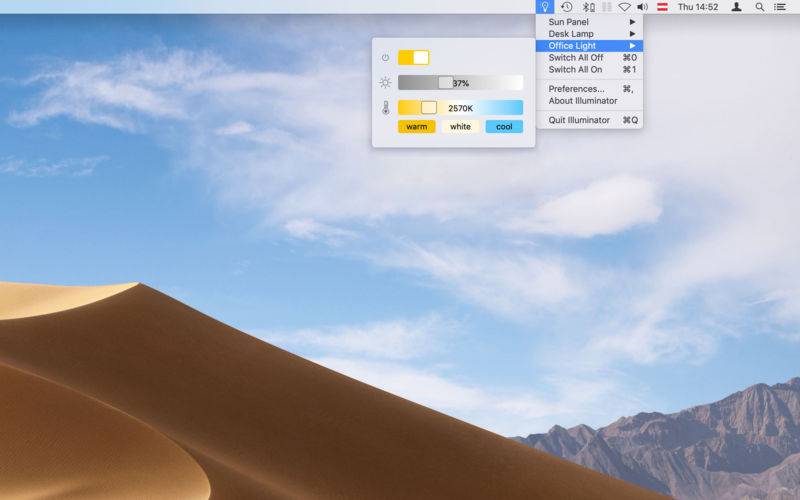Open the Time Machine menu bar icon

click(x=566, y=7)
